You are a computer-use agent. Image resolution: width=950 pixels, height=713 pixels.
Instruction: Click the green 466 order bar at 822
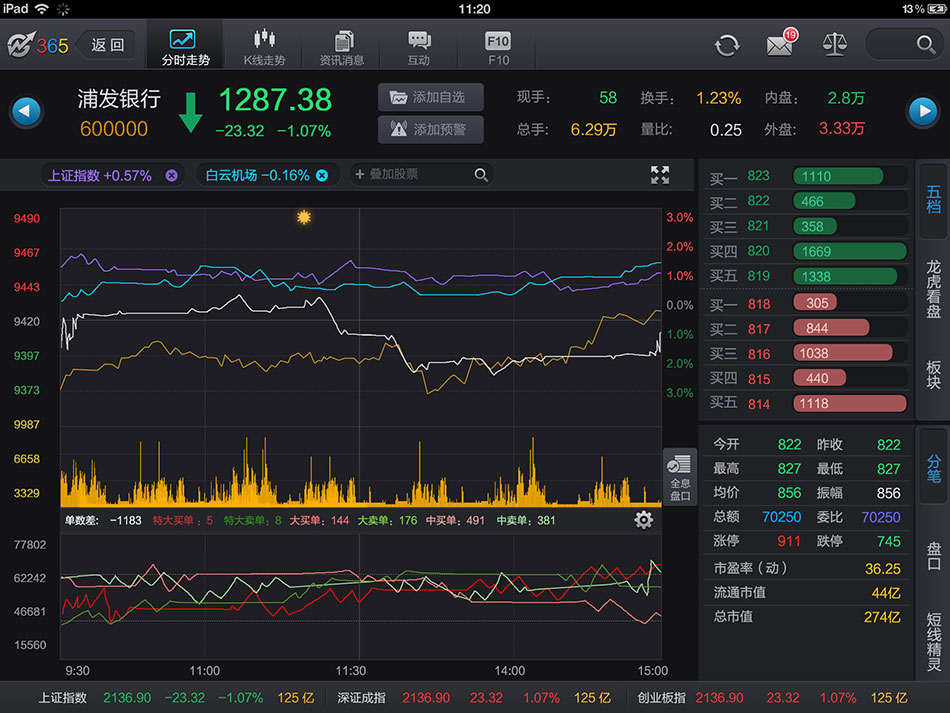[x=824, y=201]
